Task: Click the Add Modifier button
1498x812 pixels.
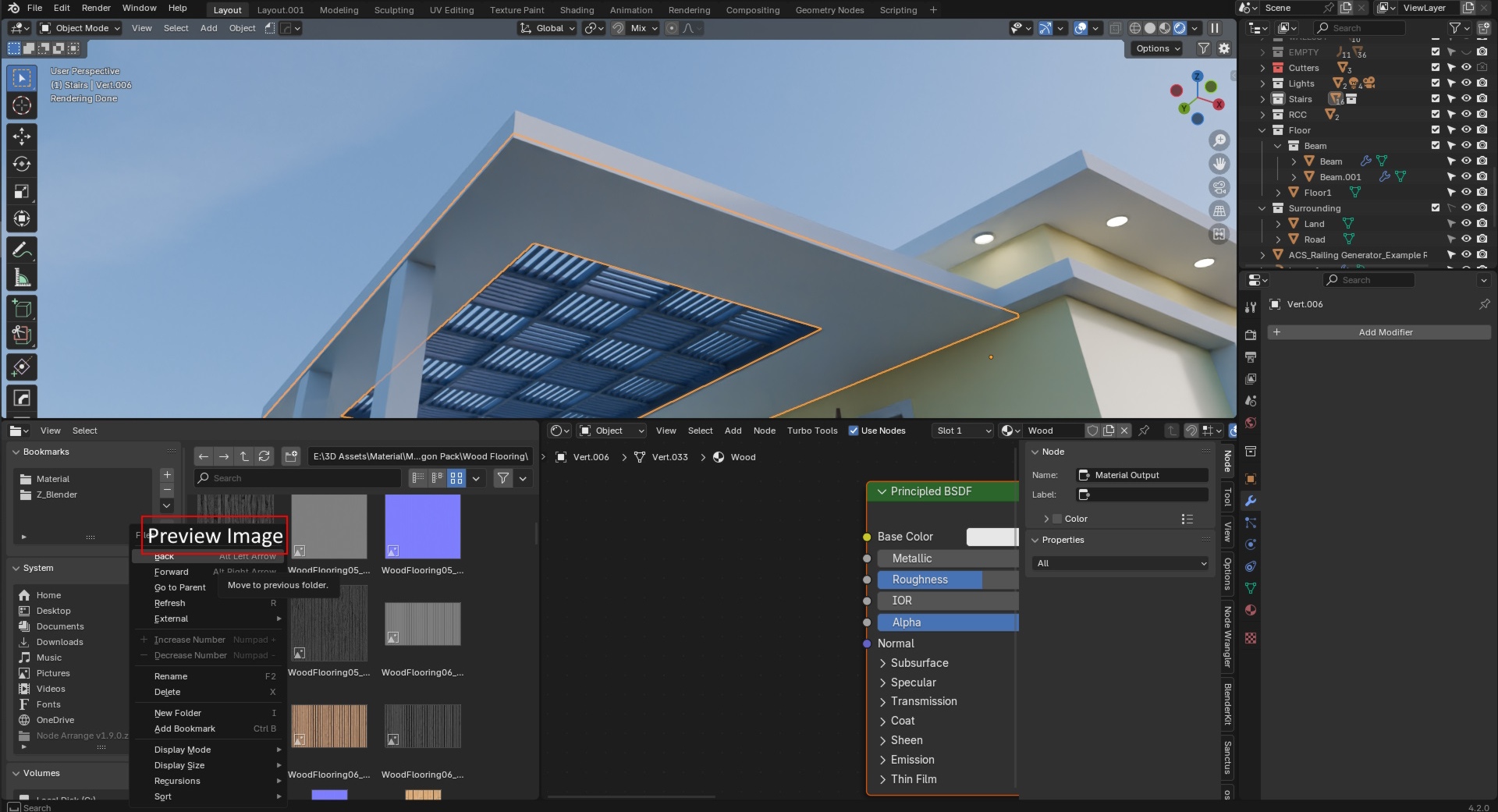Action: point(1379,332)
